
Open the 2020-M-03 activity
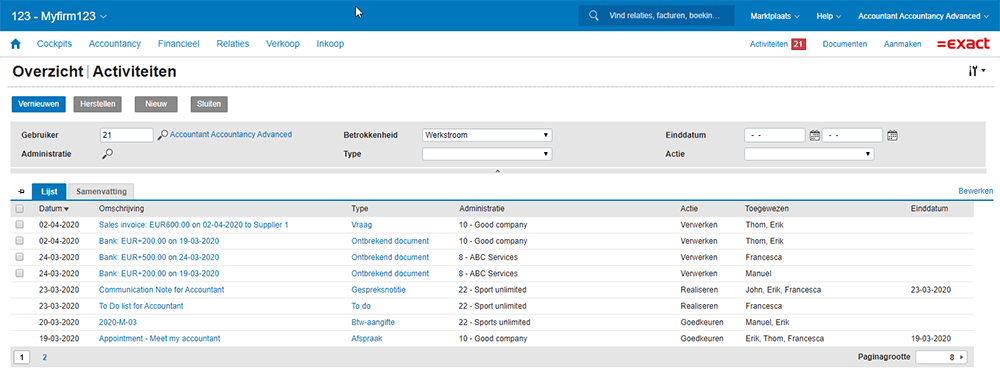(x=118, y=322)
